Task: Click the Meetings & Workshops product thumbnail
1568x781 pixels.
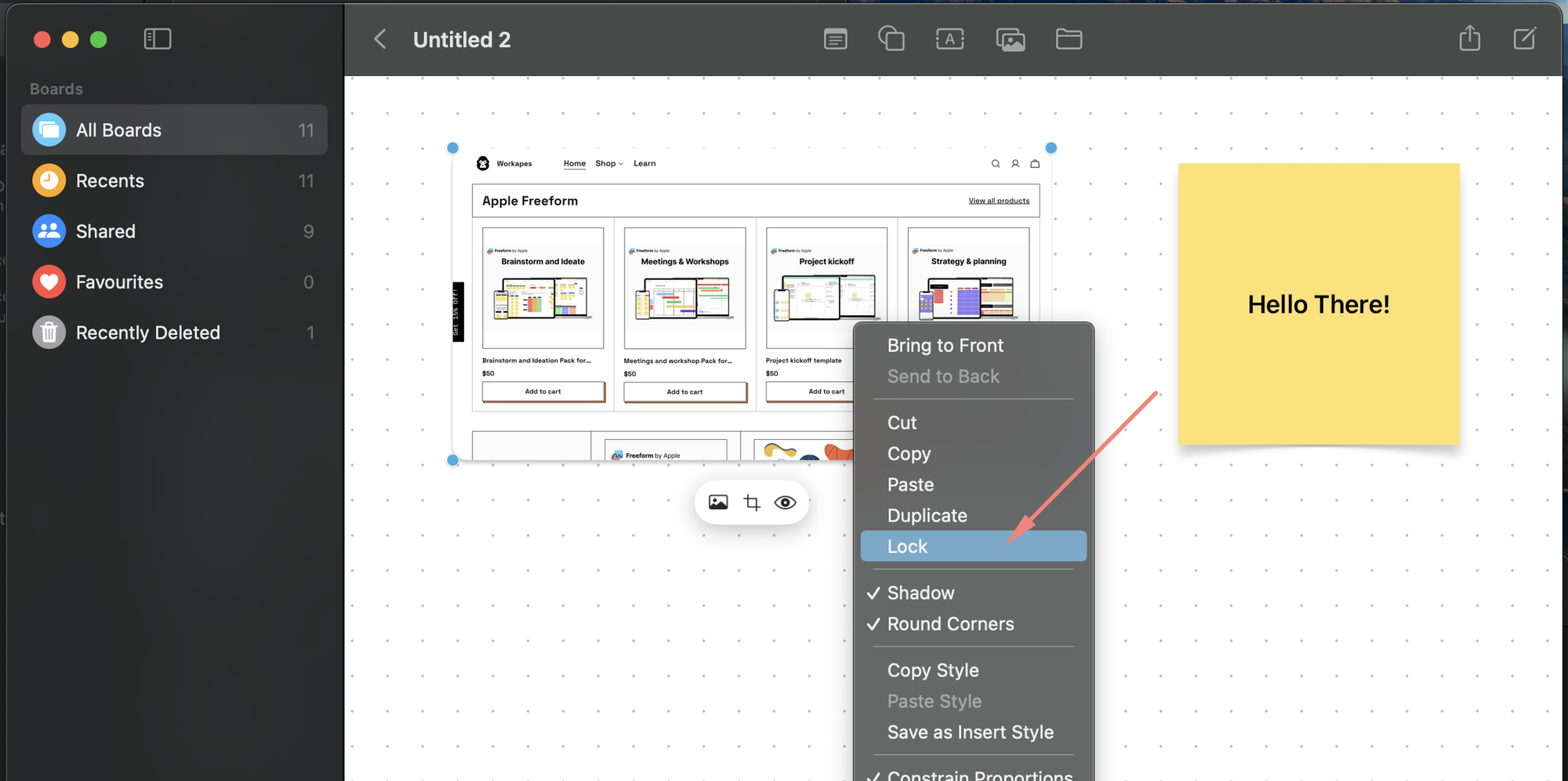Action: click(685, 288)
